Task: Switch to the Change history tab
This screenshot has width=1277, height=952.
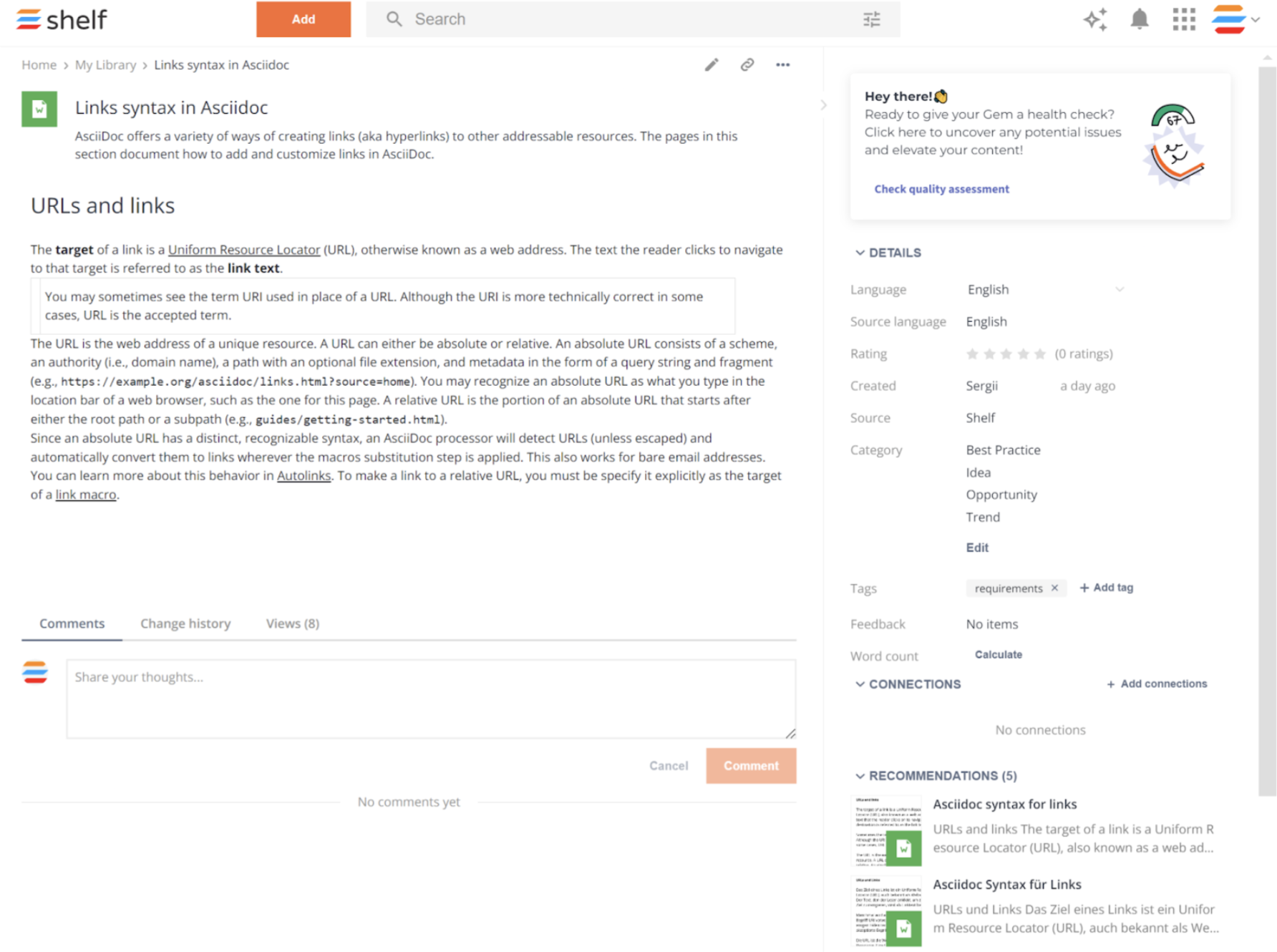Action: coord(185,623)
